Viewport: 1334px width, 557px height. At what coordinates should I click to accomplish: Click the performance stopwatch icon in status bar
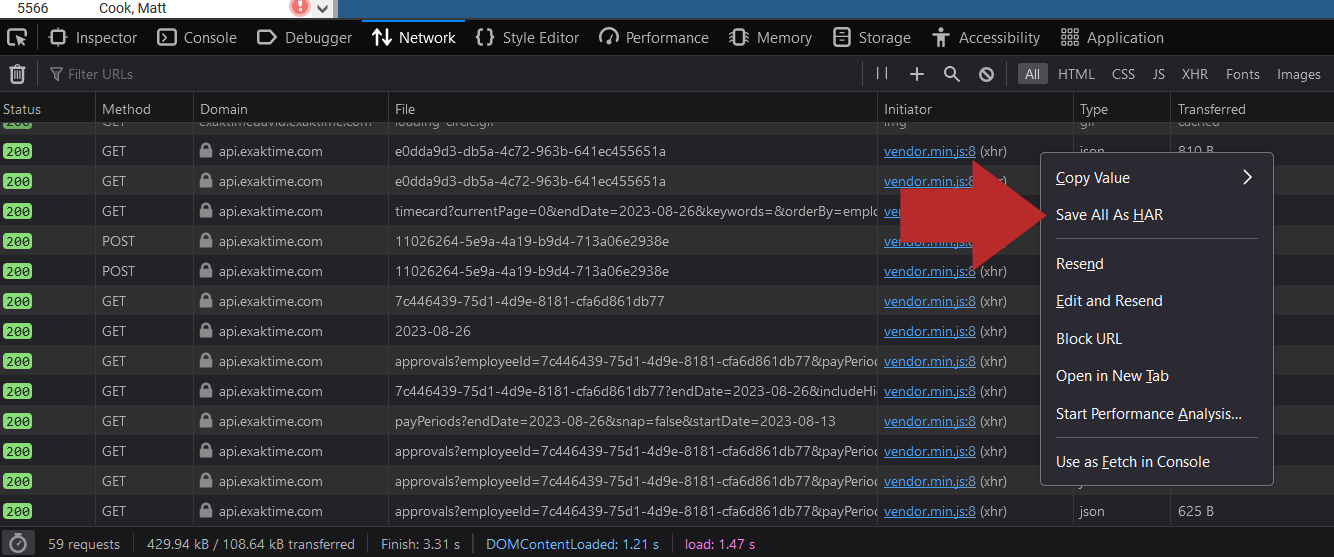(x=17, y=544)
